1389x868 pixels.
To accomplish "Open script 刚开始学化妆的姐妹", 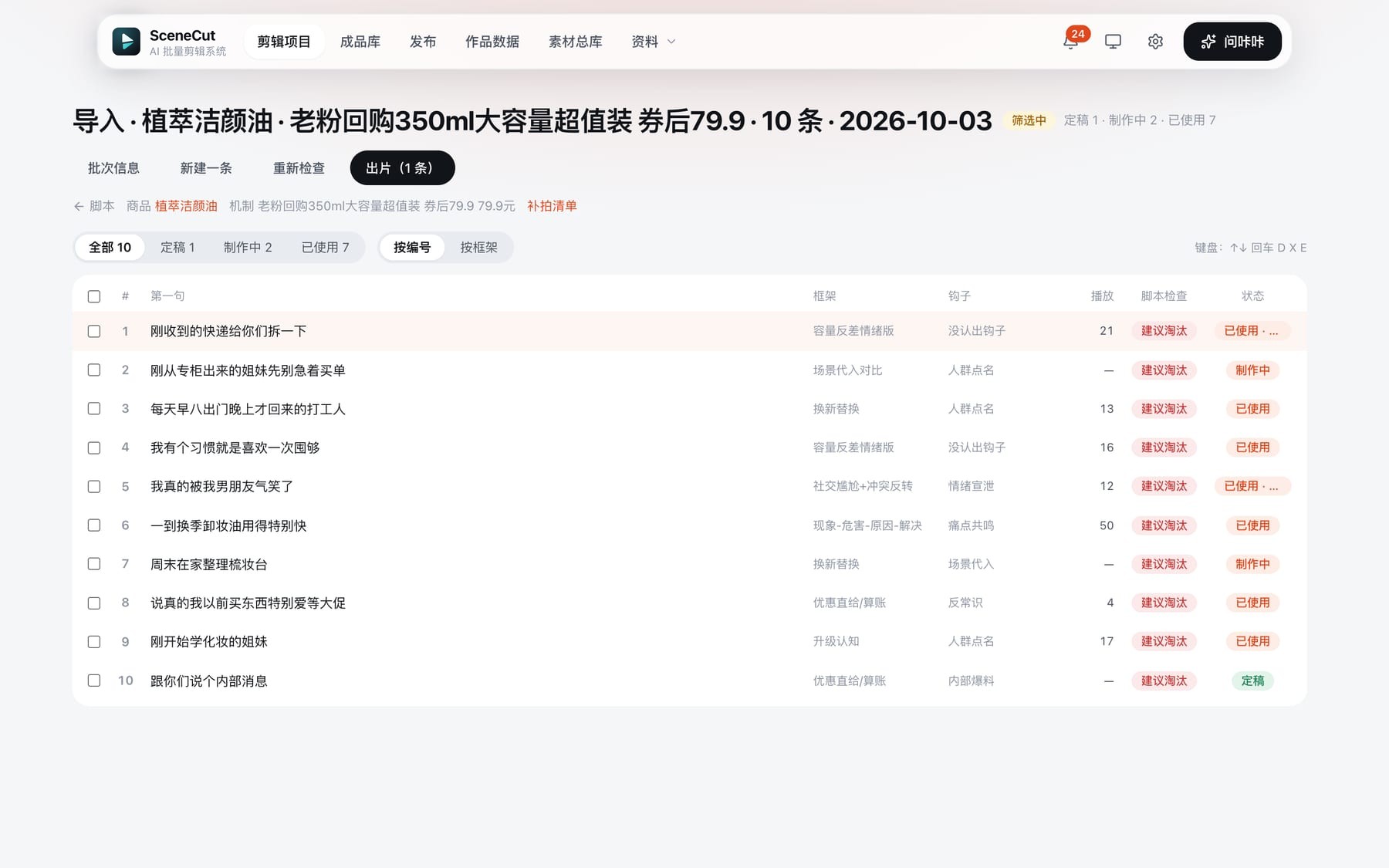I will (x=208, y=641).
